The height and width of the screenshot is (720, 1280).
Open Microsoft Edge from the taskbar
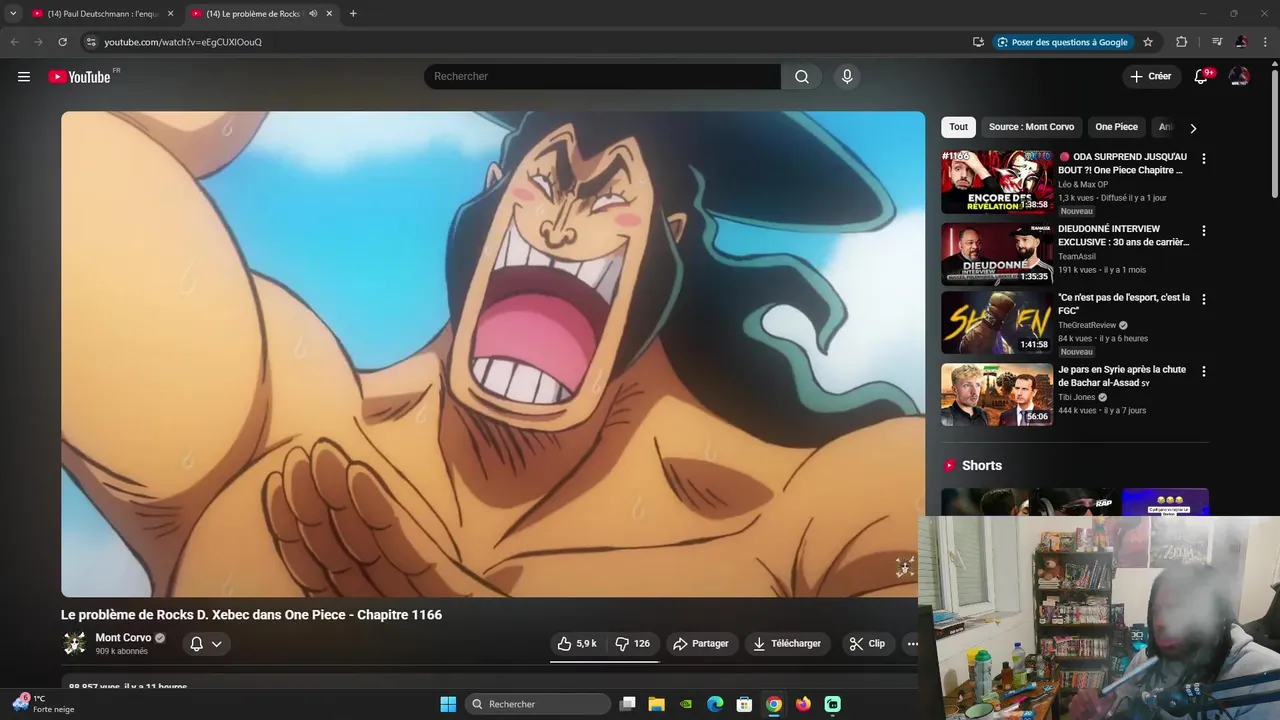(x=715, y=704)
